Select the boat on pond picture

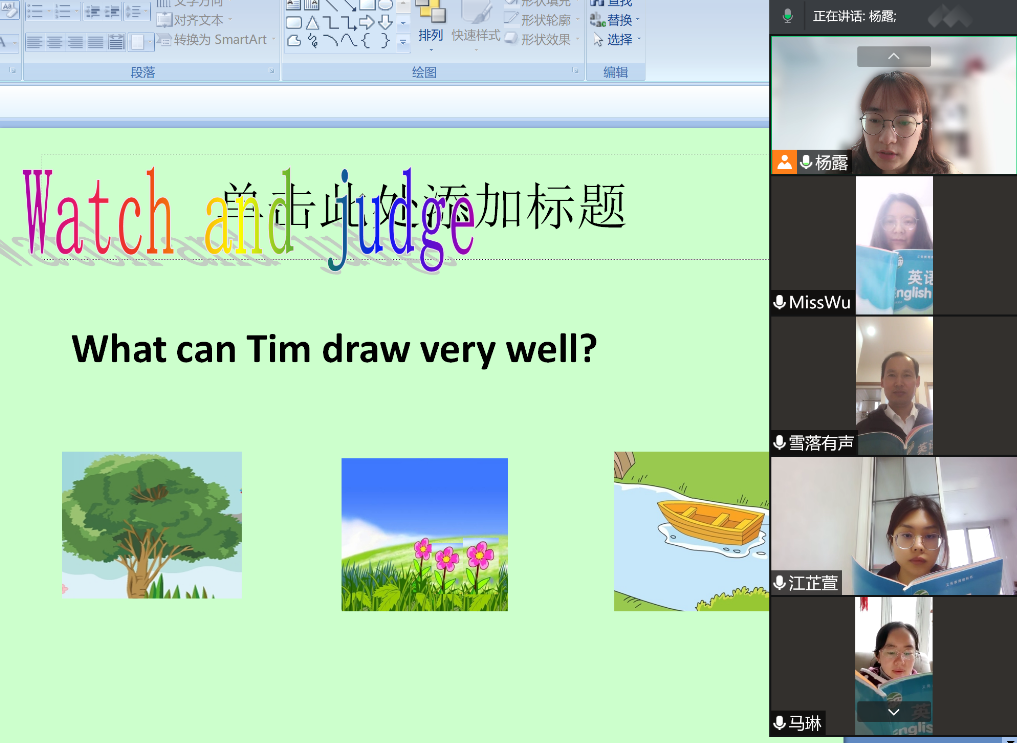691,531
